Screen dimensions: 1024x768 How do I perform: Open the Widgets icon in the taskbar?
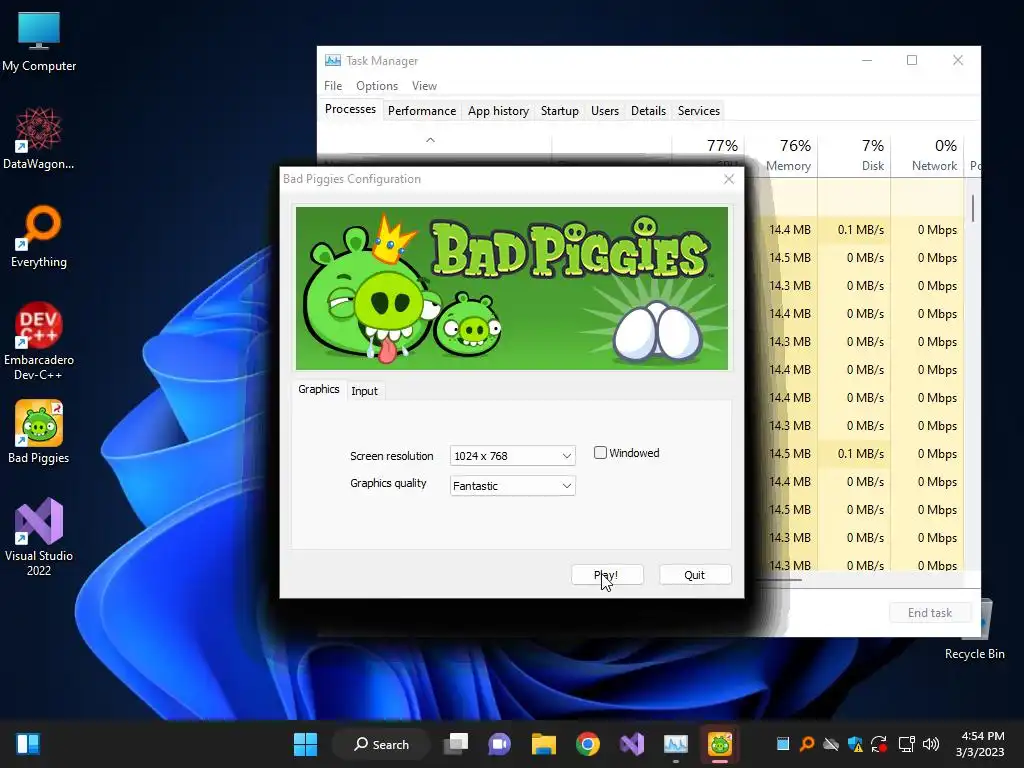click(x=28, y=744)
